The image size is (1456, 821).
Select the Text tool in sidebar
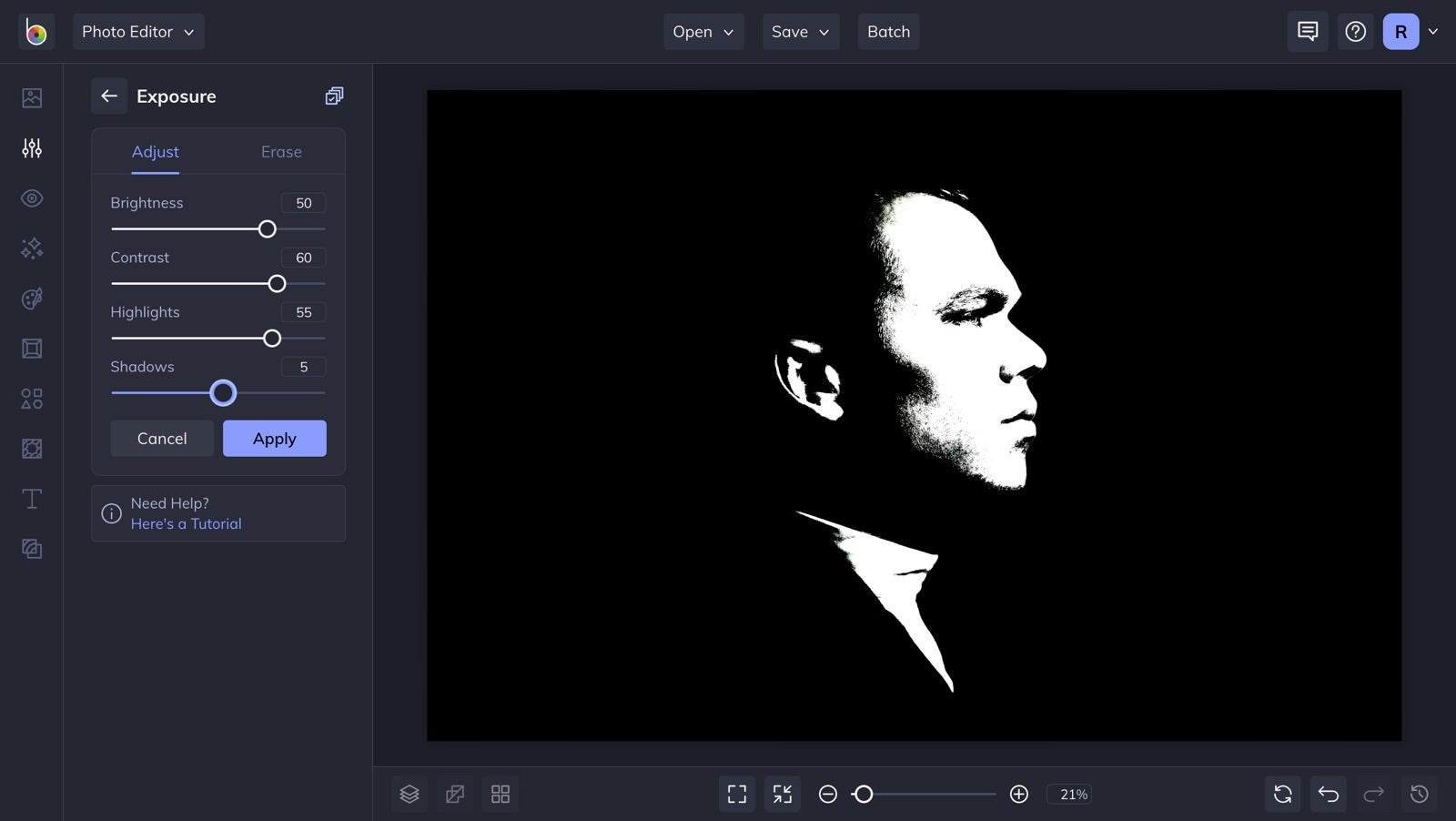pos(32,499)
